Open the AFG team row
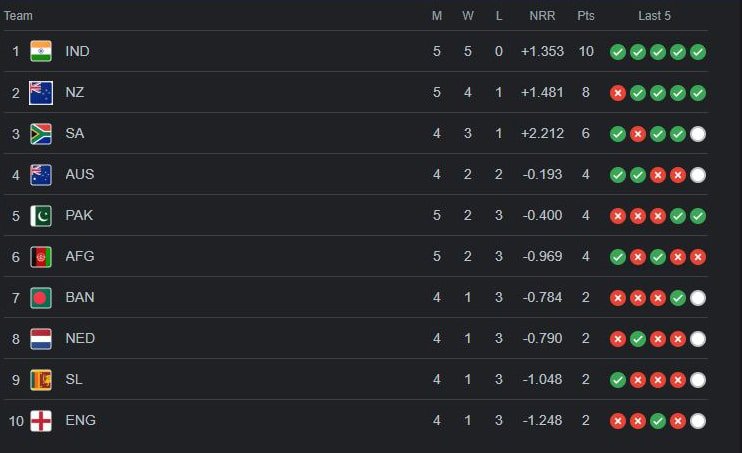 pos(80,256)
